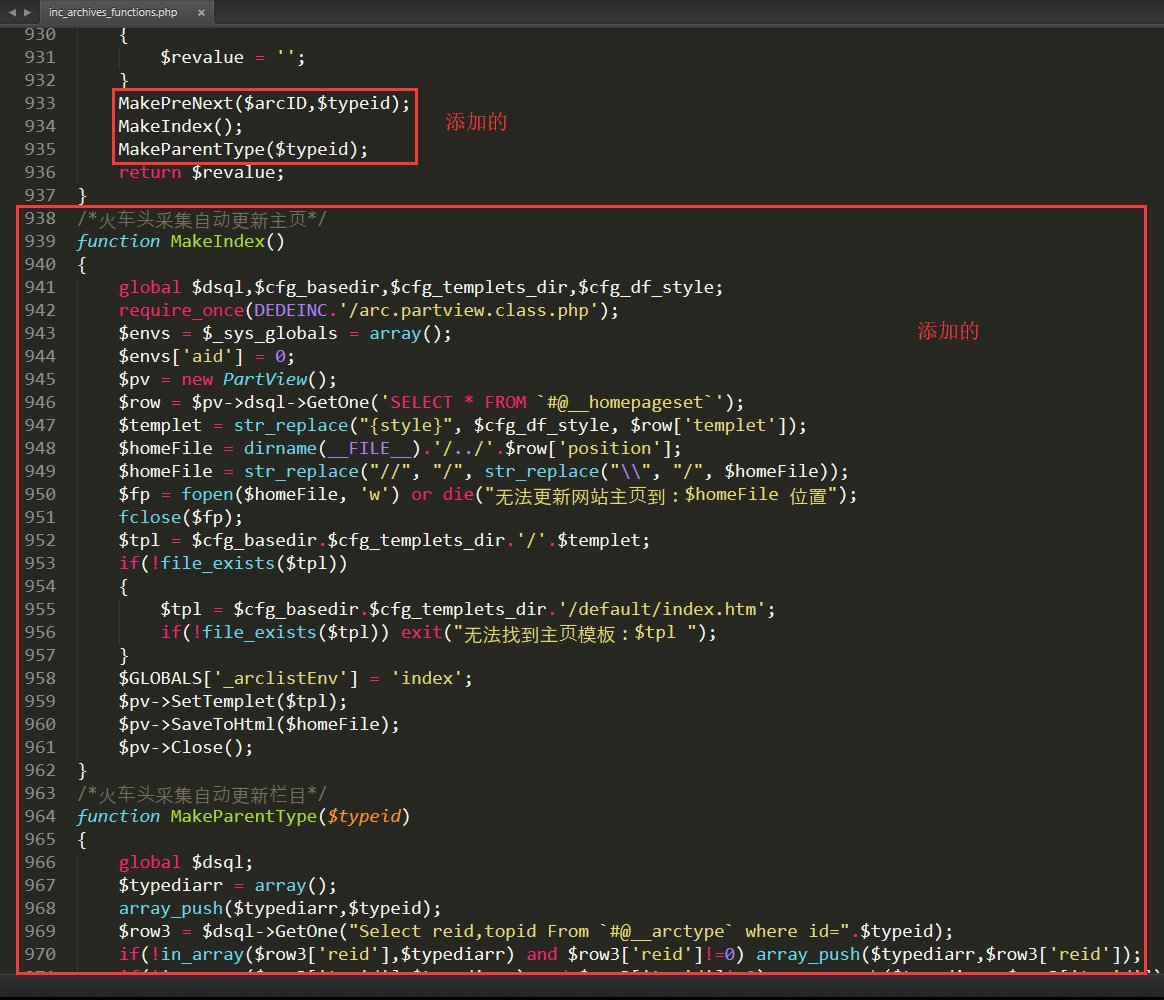Click the comment on line 963
Viewport: 1164px width, 1000px height.
(x=201, y=793)
